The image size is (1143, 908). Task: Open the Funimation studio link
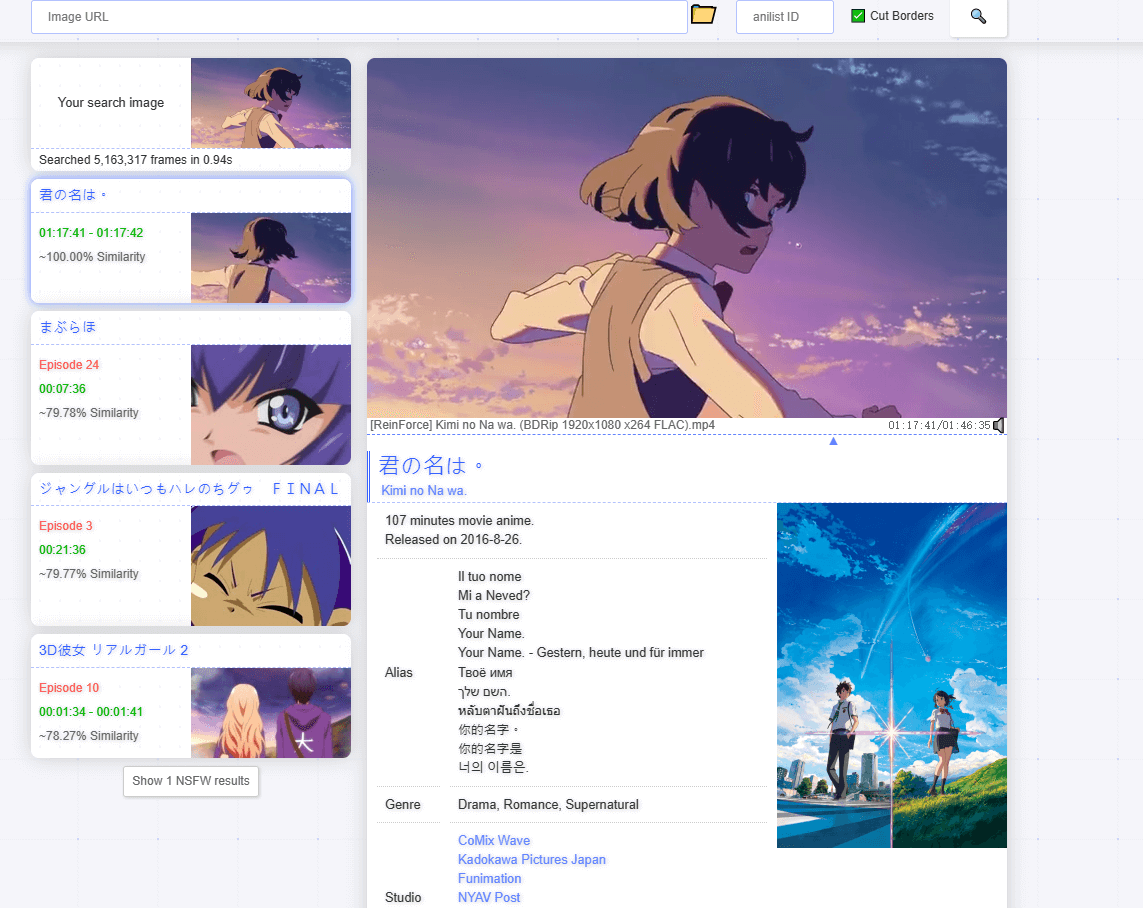point(489,878)
